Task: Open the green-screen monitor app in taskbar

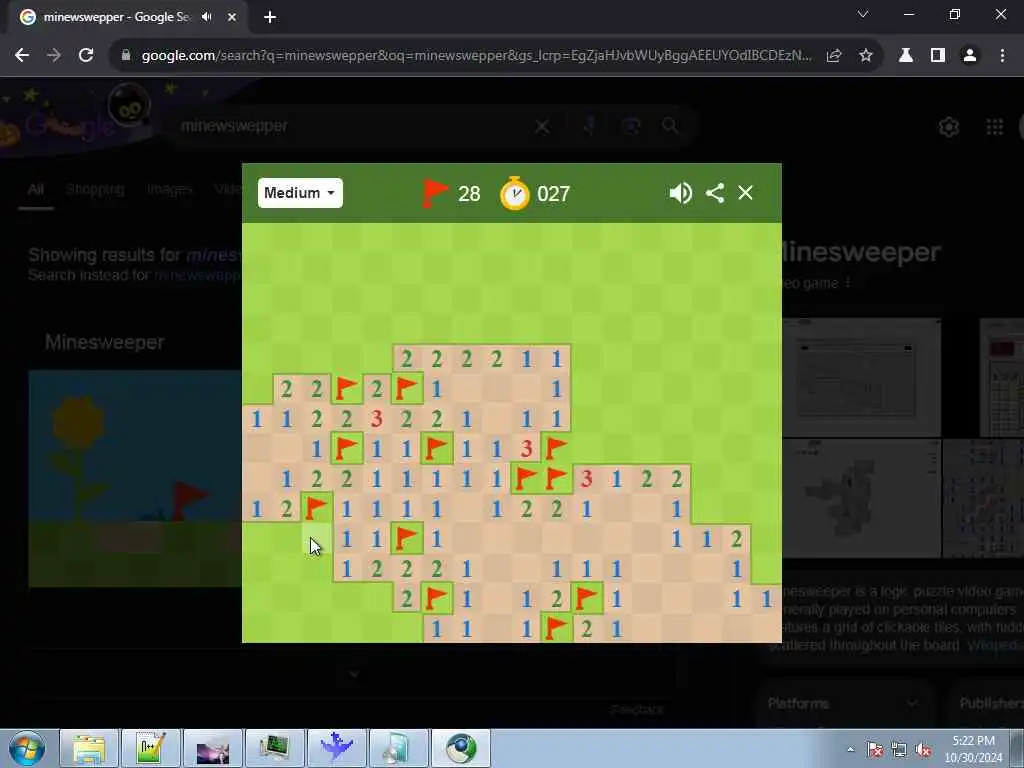Action: tap(274, 748)
